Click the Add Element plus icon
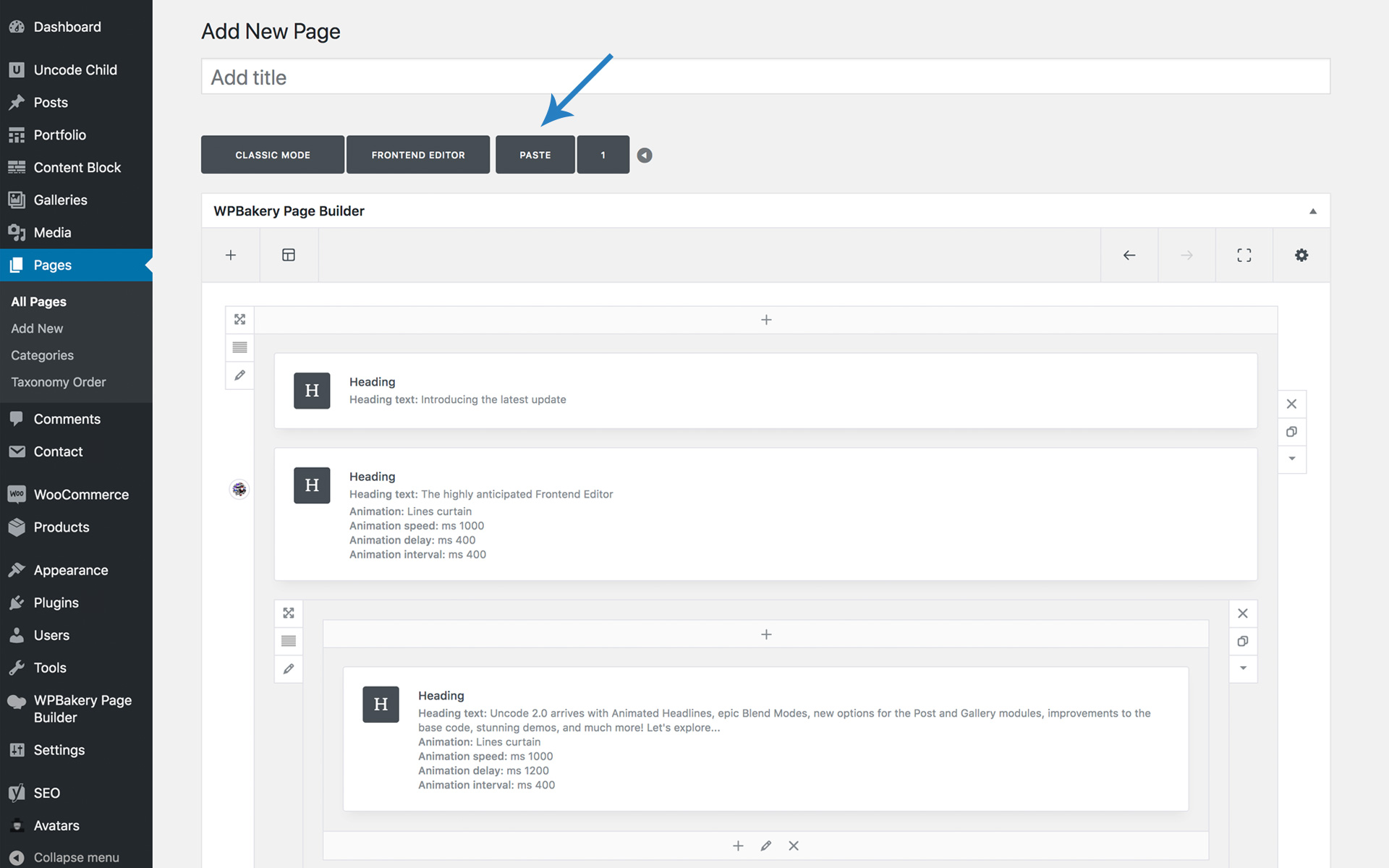Screen dimensions: 1389x868 coord(231,255)
